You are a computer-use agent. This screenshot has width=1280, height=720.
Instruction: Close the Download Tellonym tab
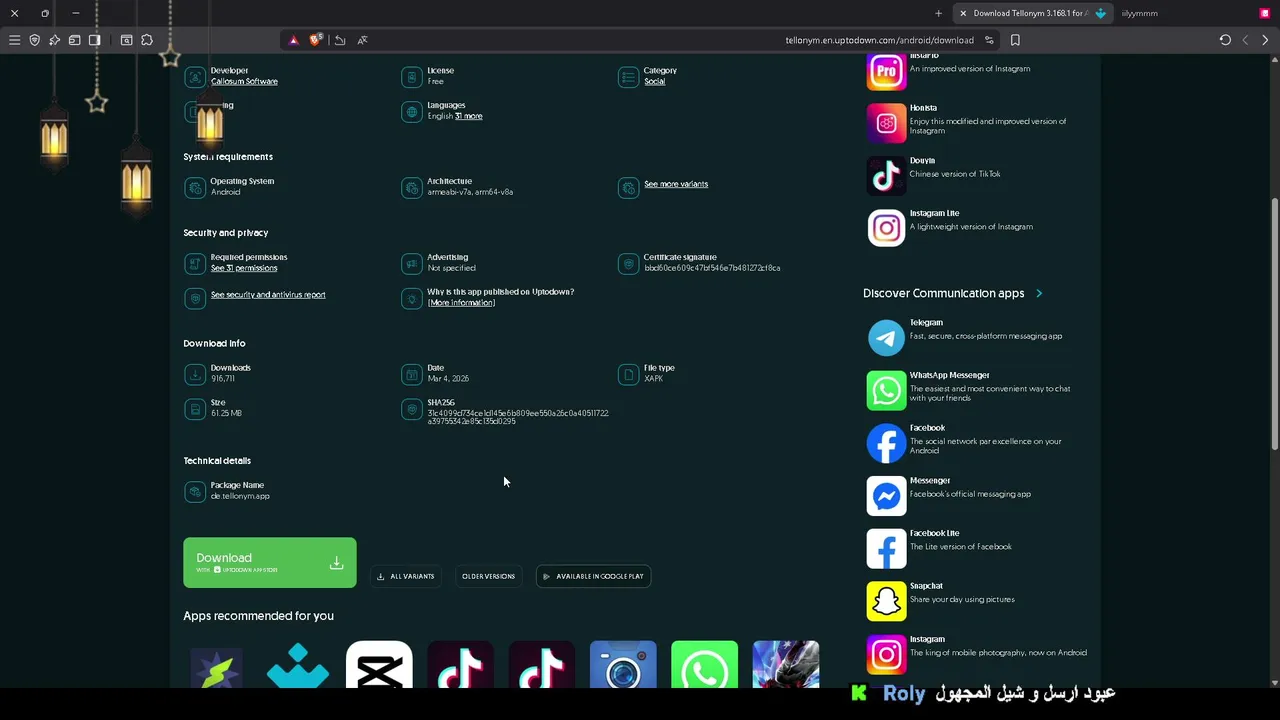(x=963, y=13)
